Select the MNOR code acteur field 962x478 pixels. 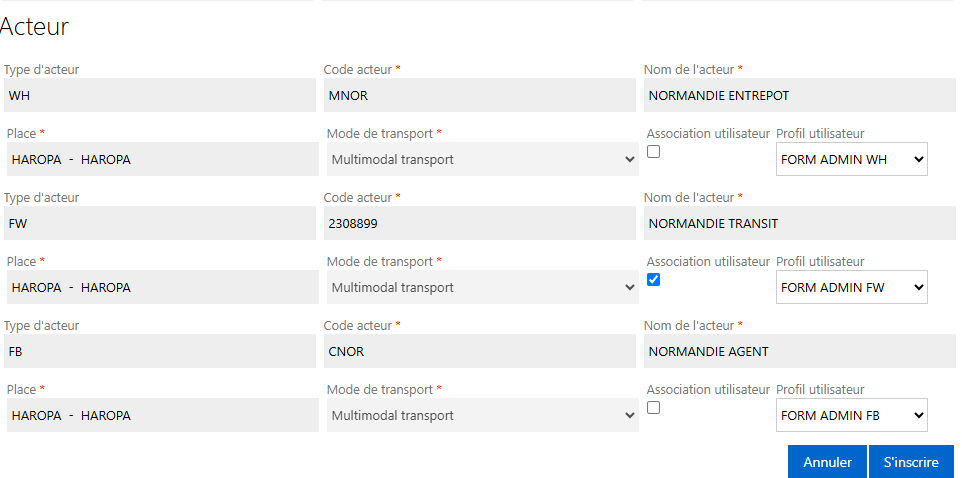[480, 95]
